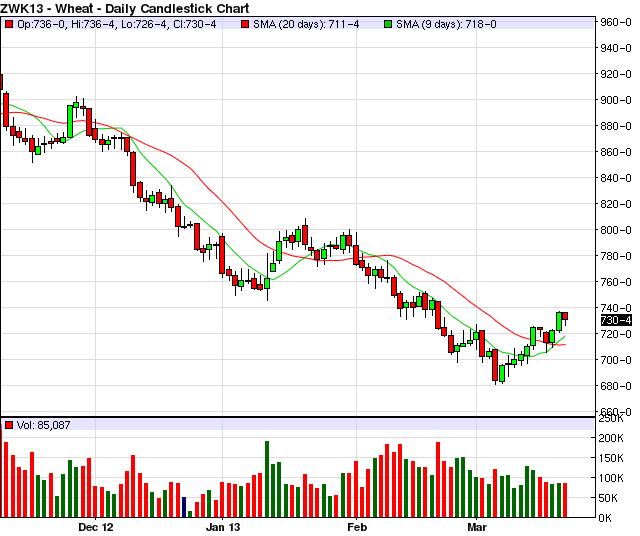The height and width of the screenshot is (536, 640).
Task: Click the 200K volume axis label
Action: point(611,438)
